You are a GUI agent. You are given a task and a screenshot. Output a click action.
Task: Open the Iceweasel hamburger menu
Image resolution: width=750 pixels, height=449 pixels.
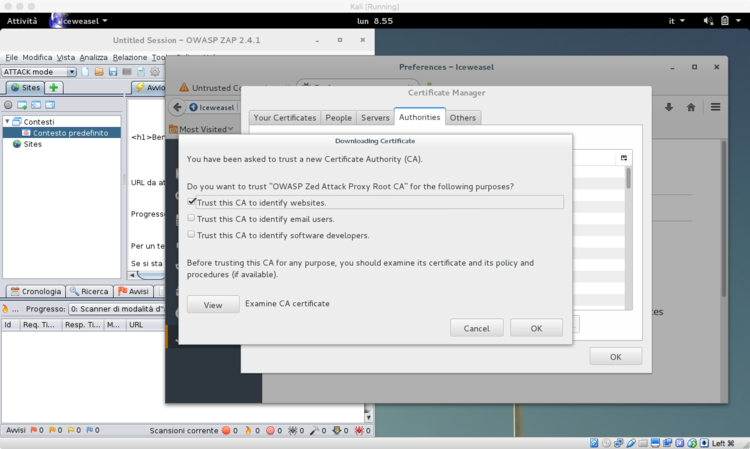pos(716,107)
